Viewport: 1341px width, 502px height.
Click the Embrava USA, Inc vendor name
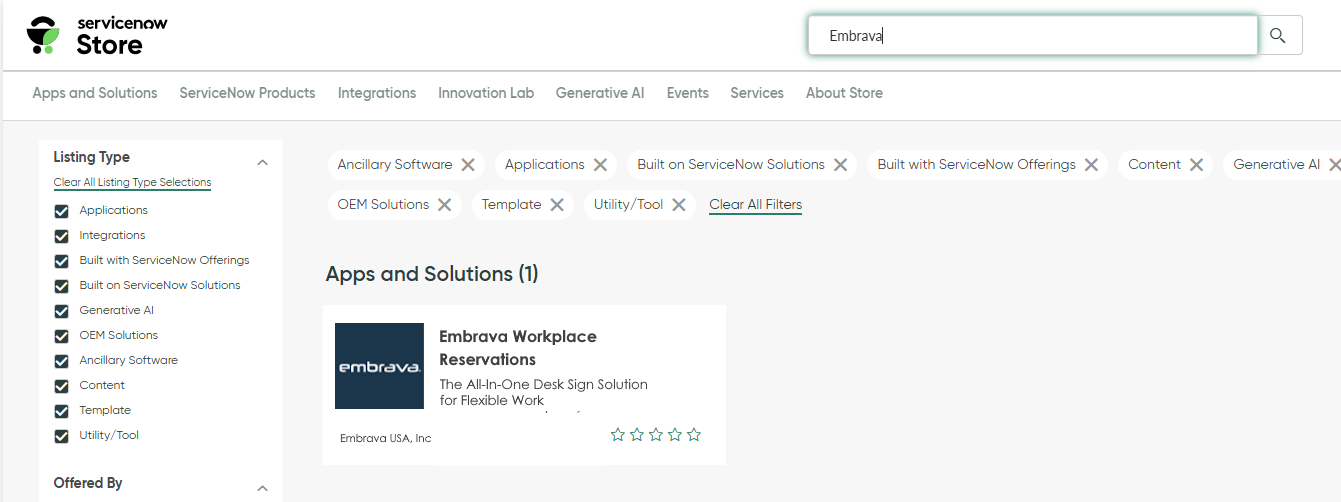pyautogui.click(x=385, y=438)
